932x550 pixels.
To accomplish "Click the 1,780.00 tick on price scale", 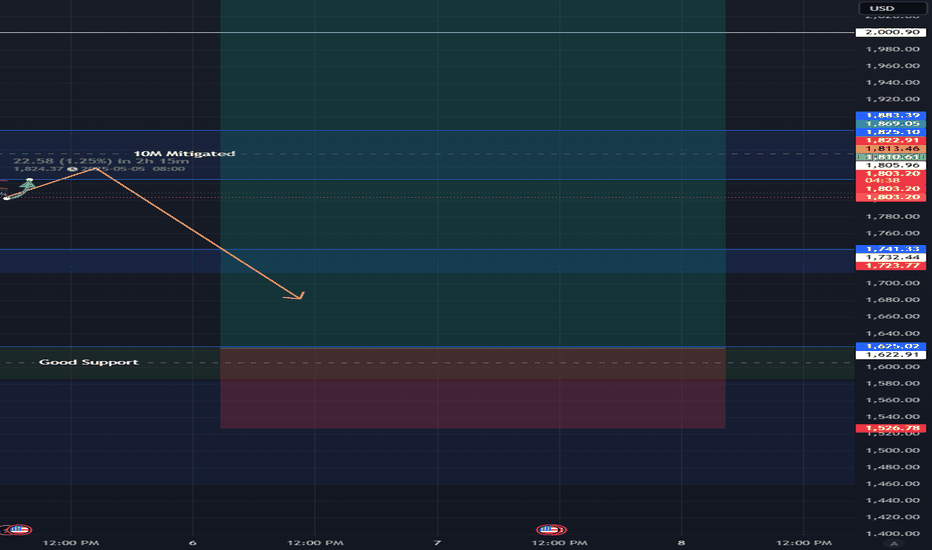I will [893, 216].
